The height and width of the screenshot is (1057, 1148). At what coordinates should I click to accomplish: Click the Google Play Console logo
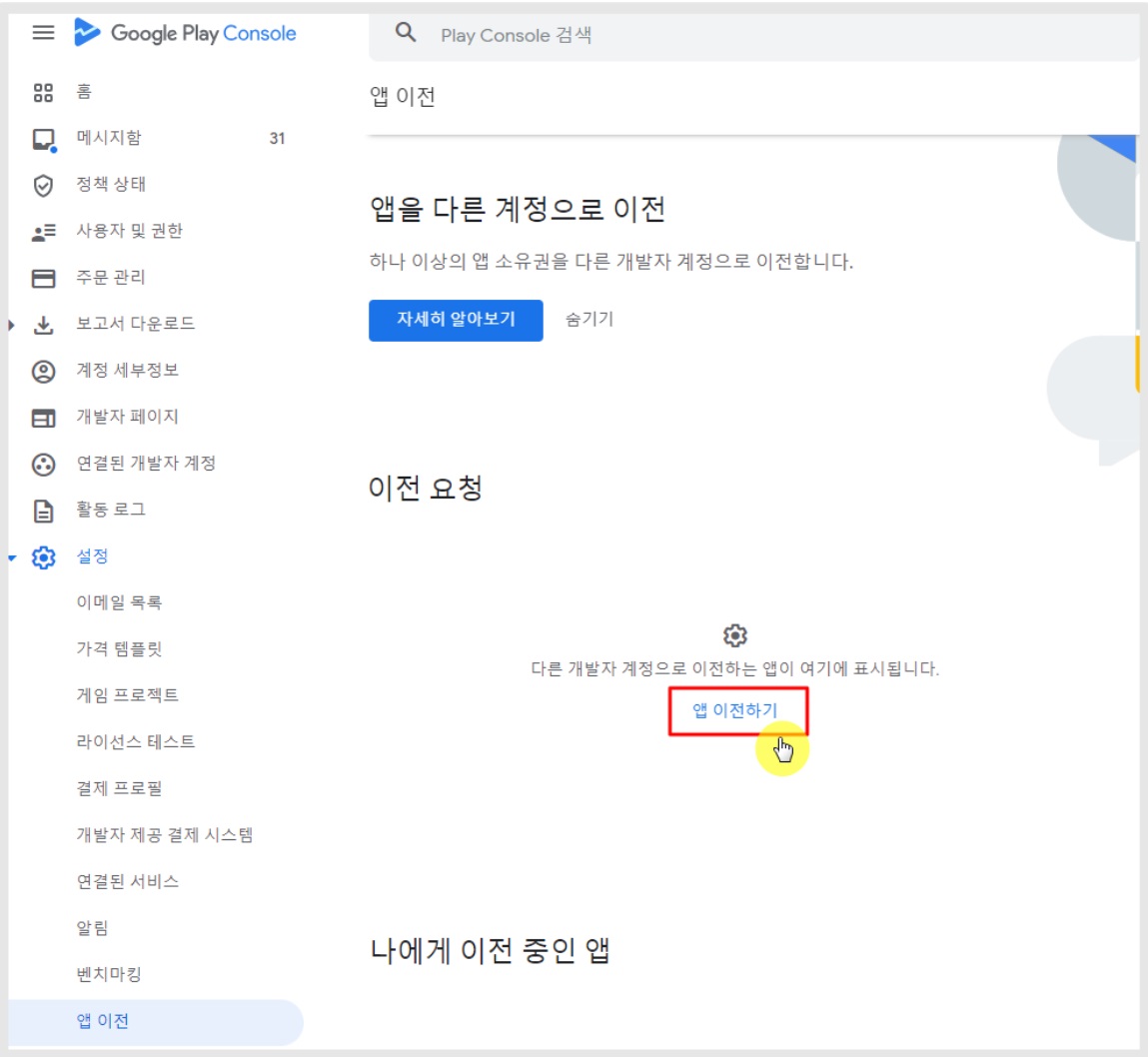[x=185, y=33]
